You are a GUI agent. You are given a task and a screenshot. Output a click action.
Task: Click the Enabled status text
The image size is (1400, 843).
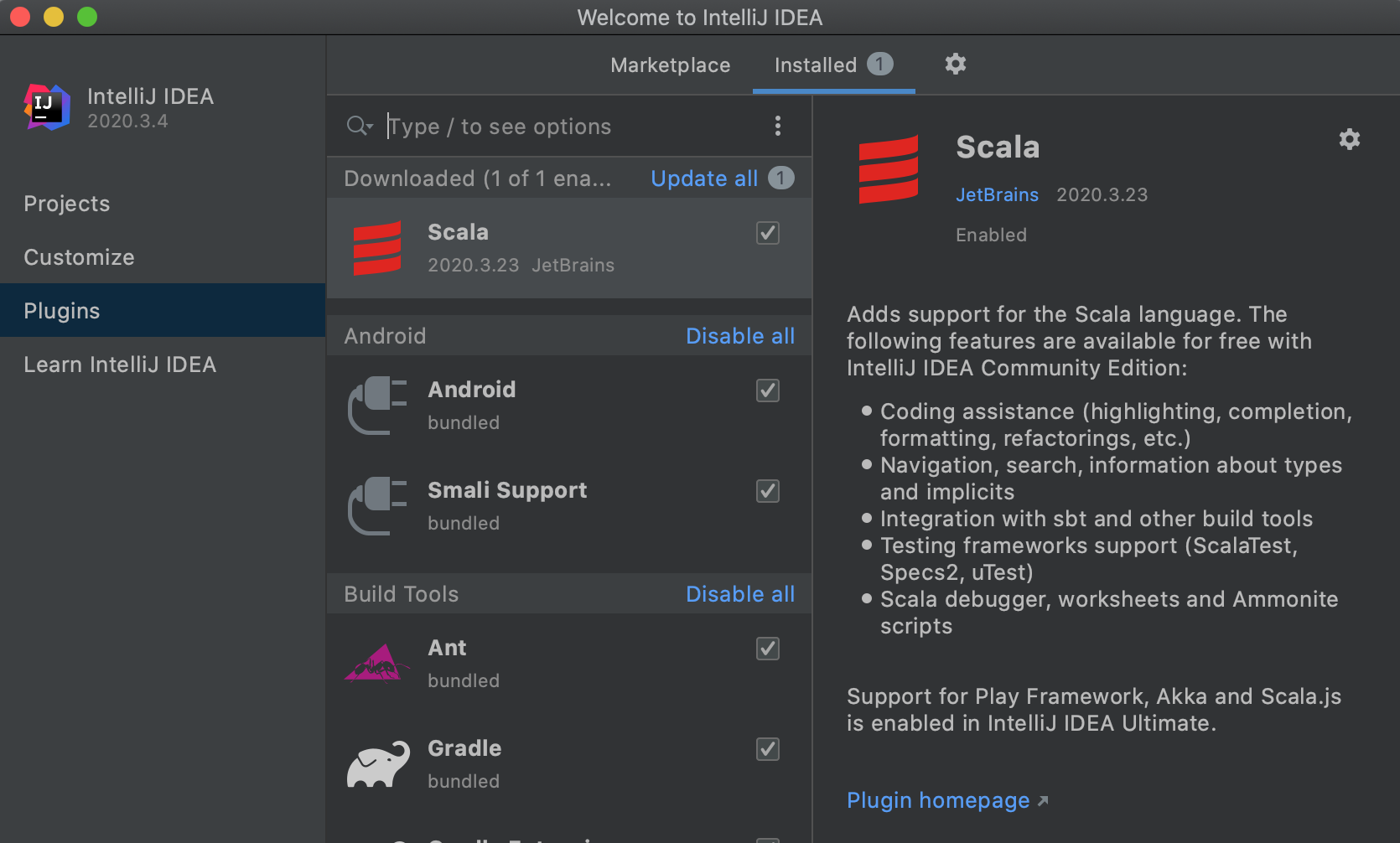click(x=991, y=235)
